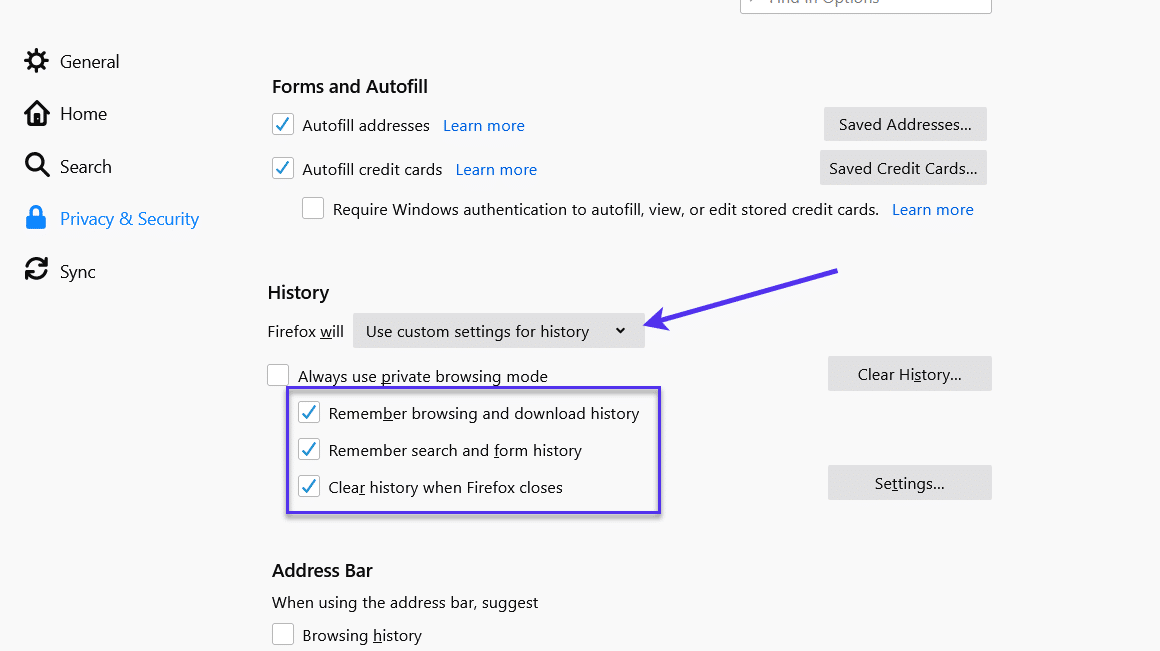Disable Remember search and form history
The height and width of the screenshot is (651, 1160).
click(309, 449)
